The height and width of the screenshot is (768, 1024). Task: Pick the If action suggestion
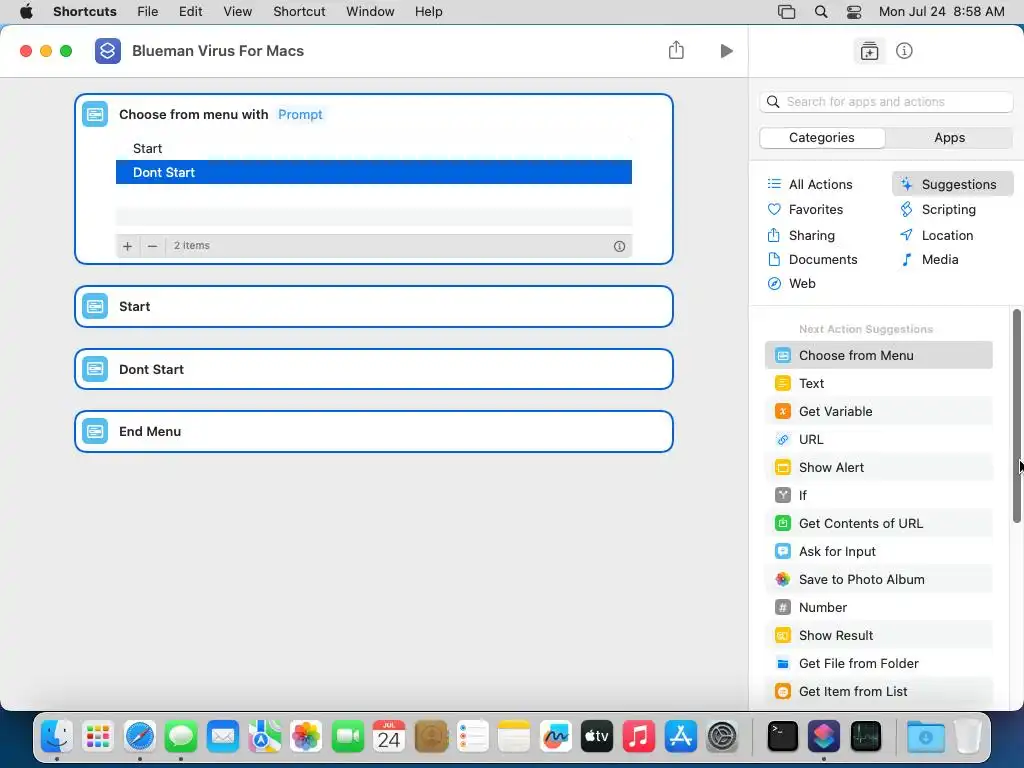[x=878, y=496]
